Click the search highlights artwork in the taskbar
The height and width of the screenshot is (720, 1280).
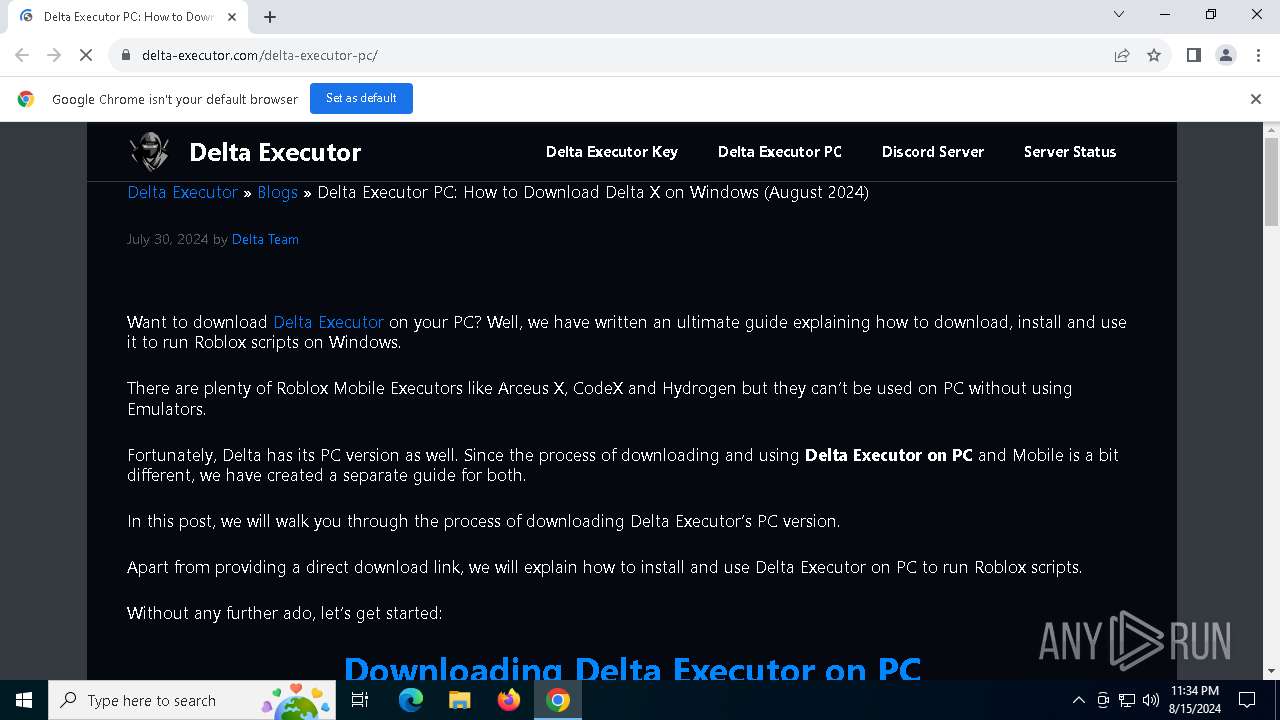point(296,700)
